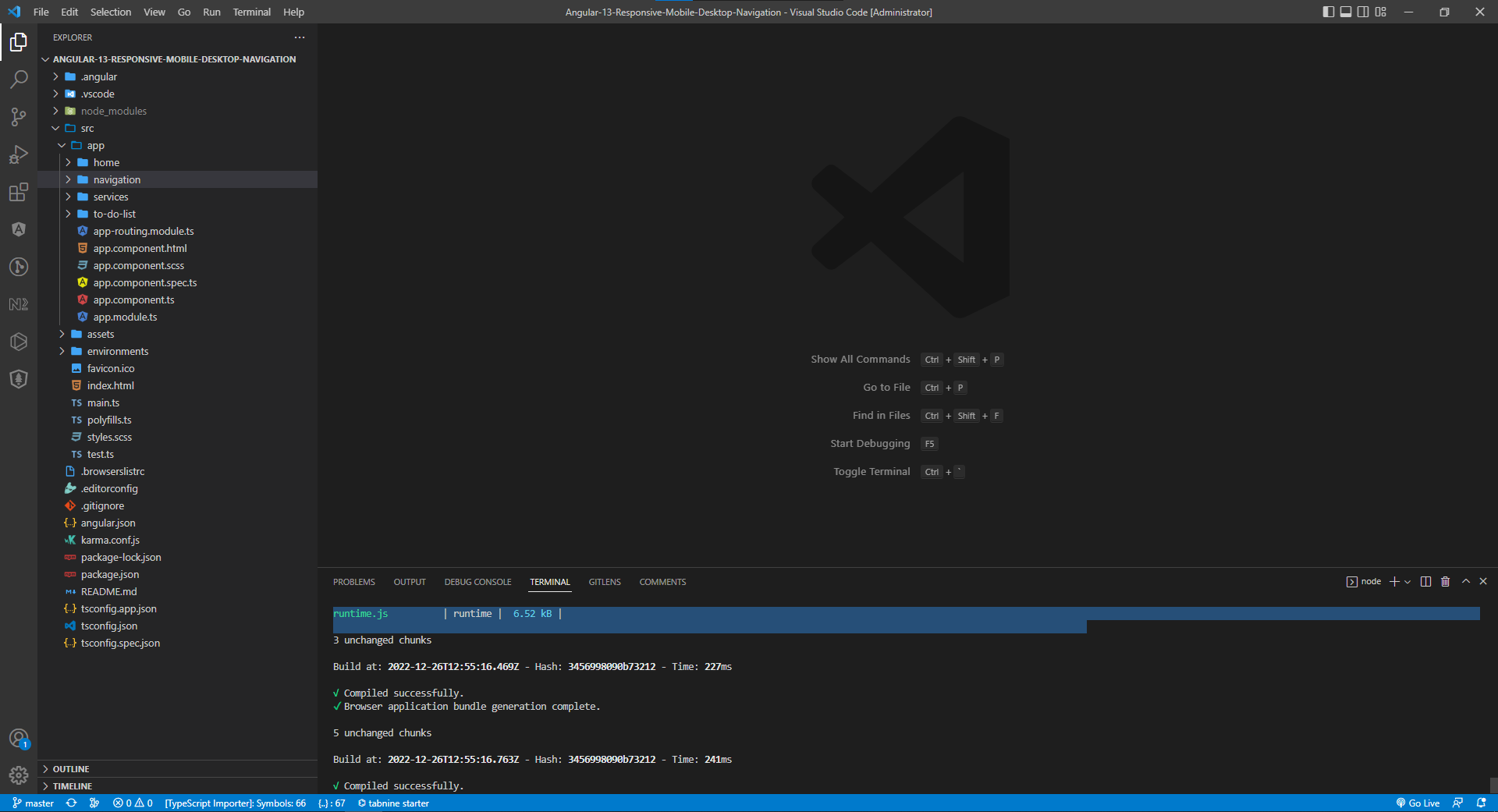Open the Accounts icon at bottom left
Screen dimensions: 1498x812
click(19, 738)
